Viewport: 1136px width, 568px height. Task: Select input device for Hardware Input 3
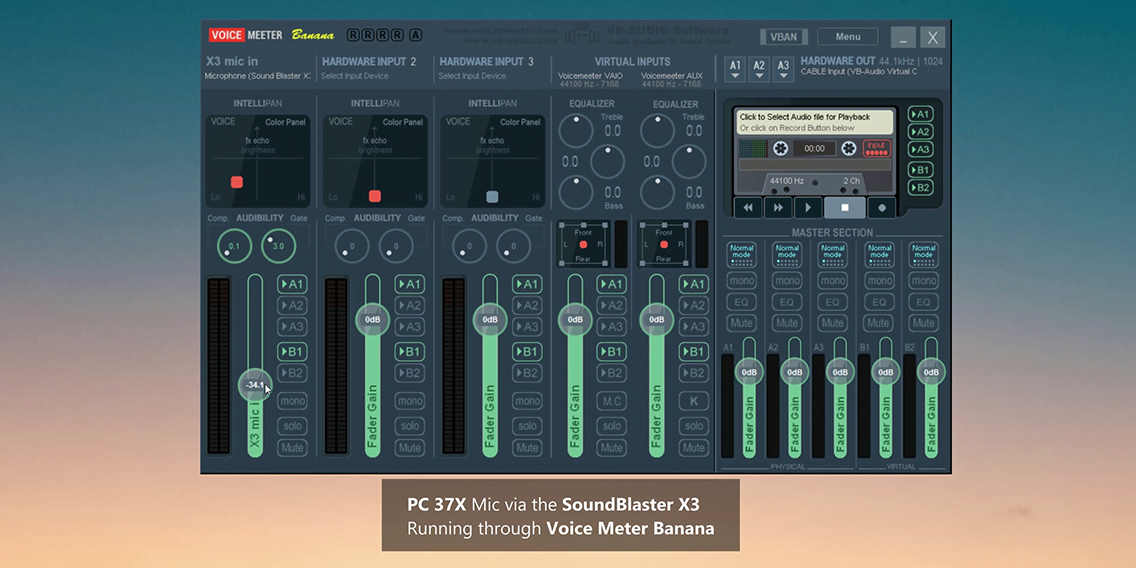coord(472,75)
